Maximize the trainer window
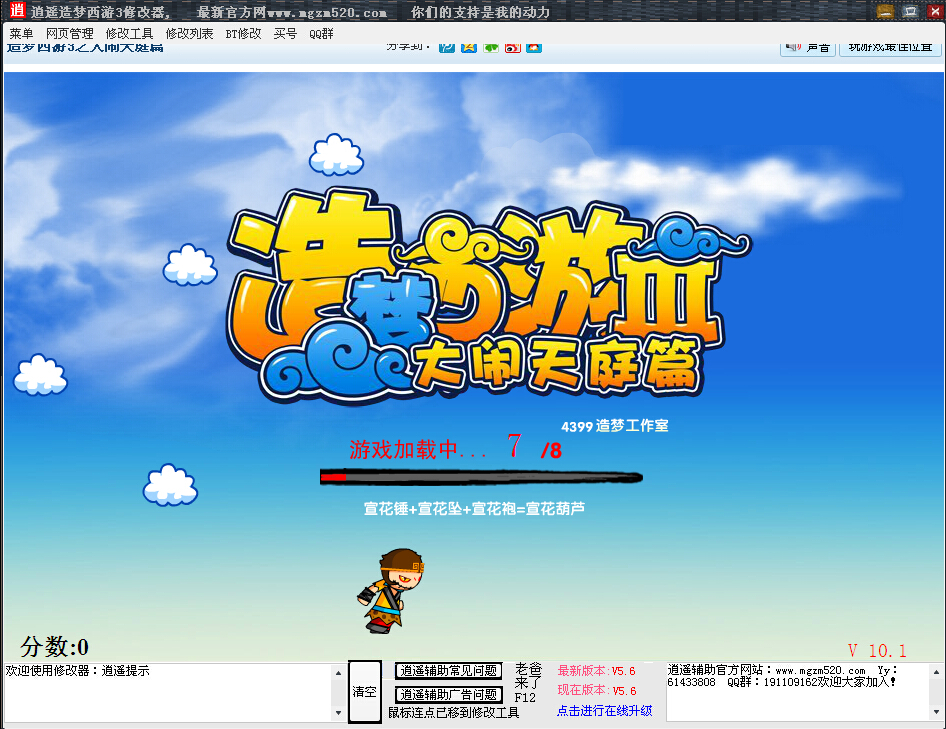The width and height of the screenshot is (946, 729). point(910,11)
